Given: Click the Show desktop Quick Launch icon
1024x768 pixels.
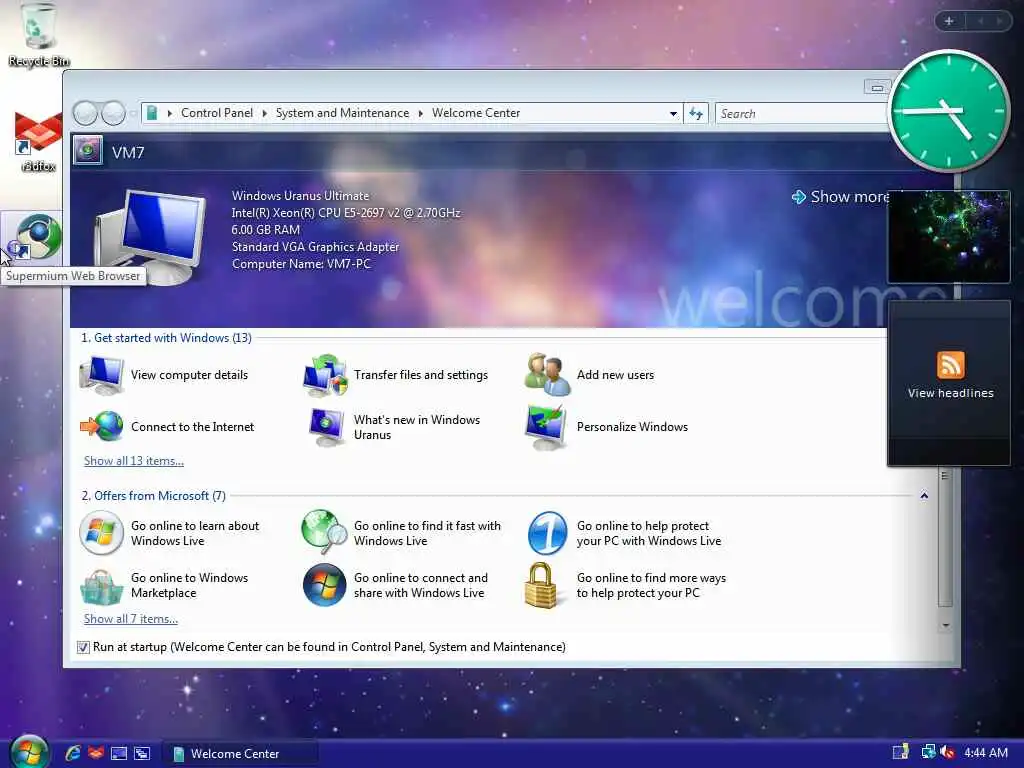Looking at the screenshot, I should (119, 754).
